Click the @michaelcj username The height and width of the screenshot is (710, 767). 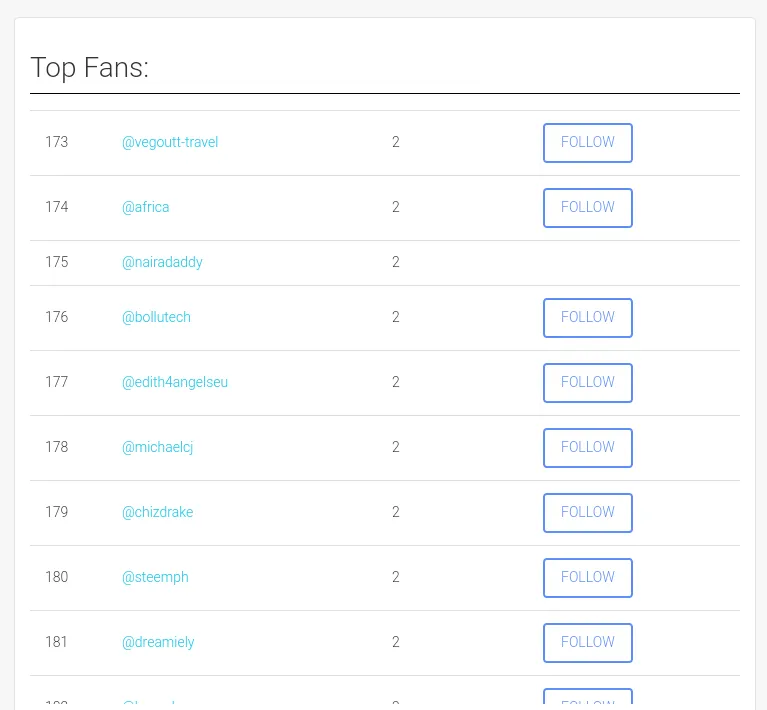click(157, 448)
